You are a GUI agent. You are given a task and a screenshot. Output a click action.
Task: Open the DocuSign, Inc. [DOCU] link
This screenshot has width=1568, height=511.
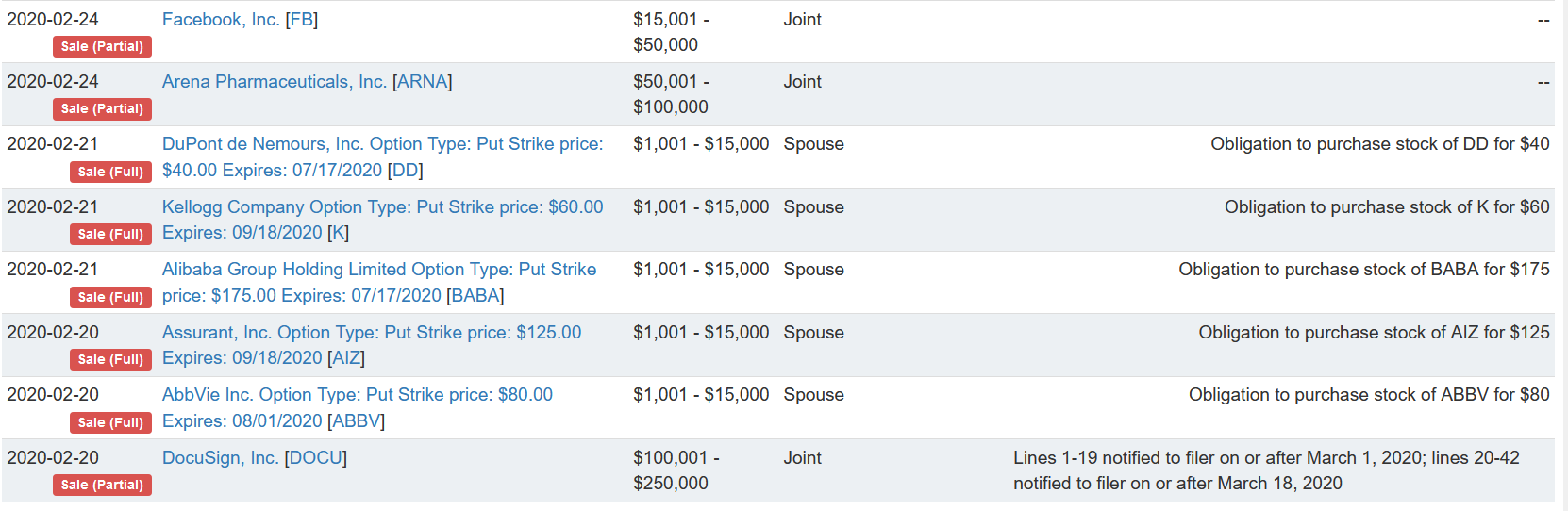point(255,457)
